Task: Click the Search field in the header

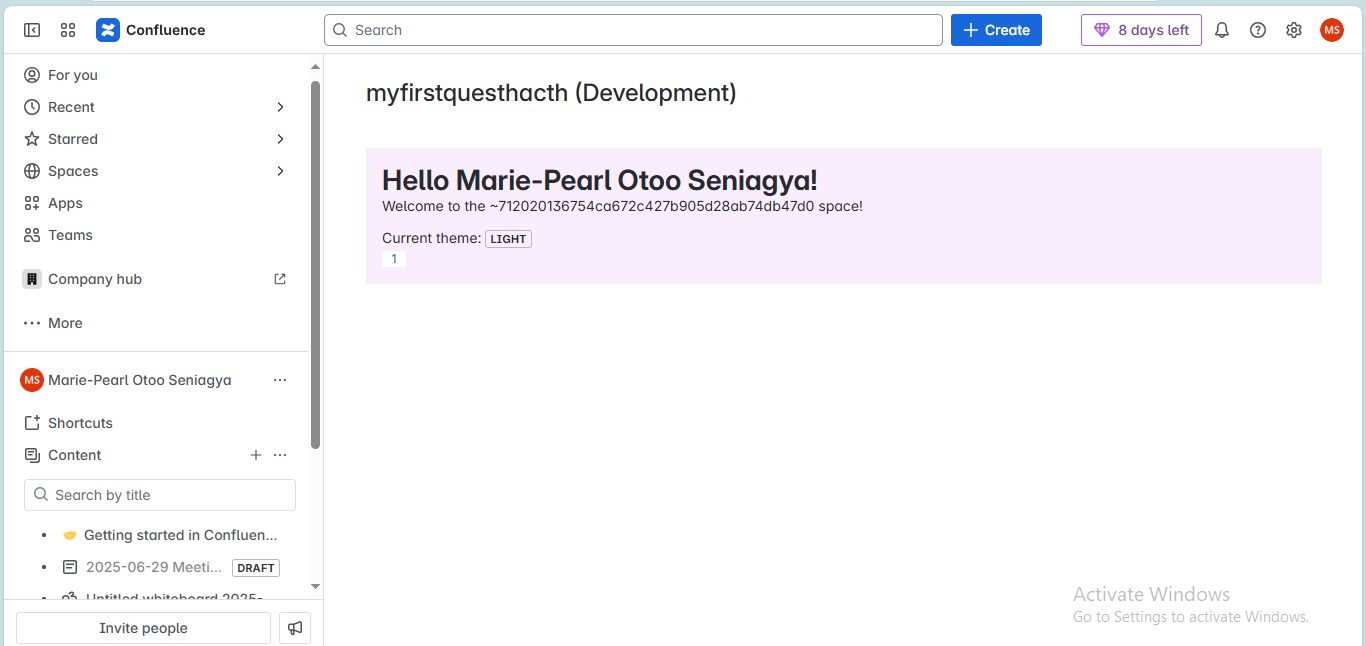Action: point(633,30)
